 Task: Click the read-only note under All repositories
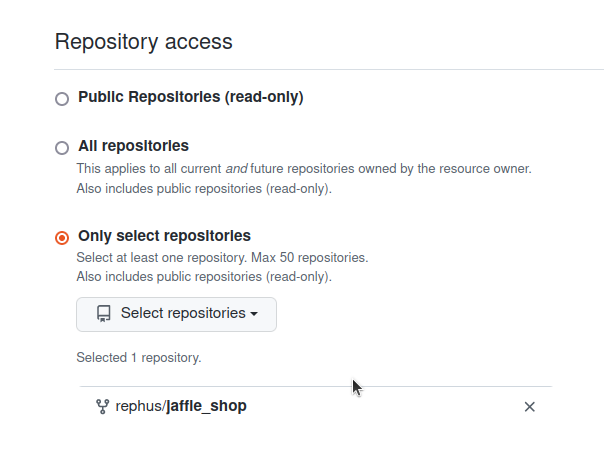(204, 189)
